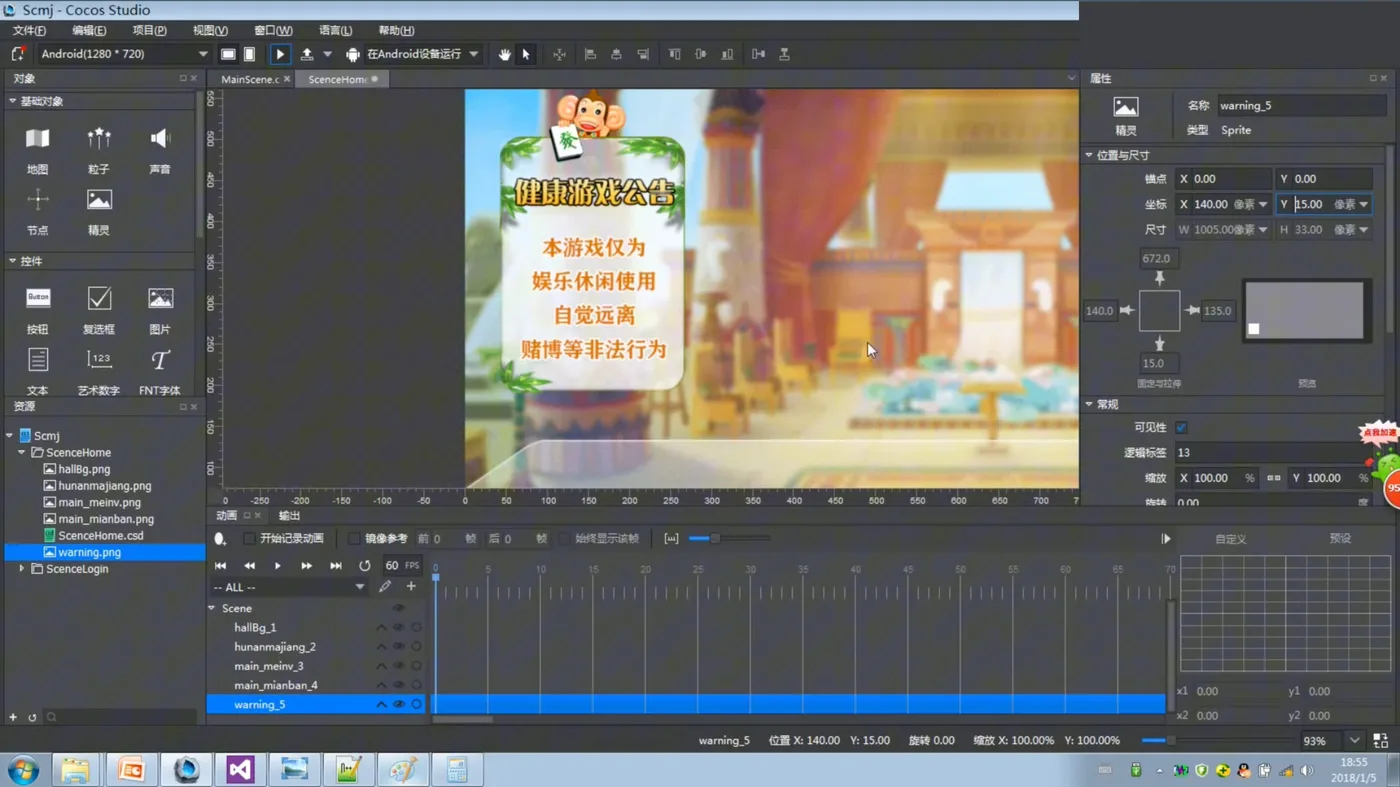Pick the 精灵 (sprite) object in the object panel
The width and height of the screenshot is (1400, 787).
click(98, 211)
